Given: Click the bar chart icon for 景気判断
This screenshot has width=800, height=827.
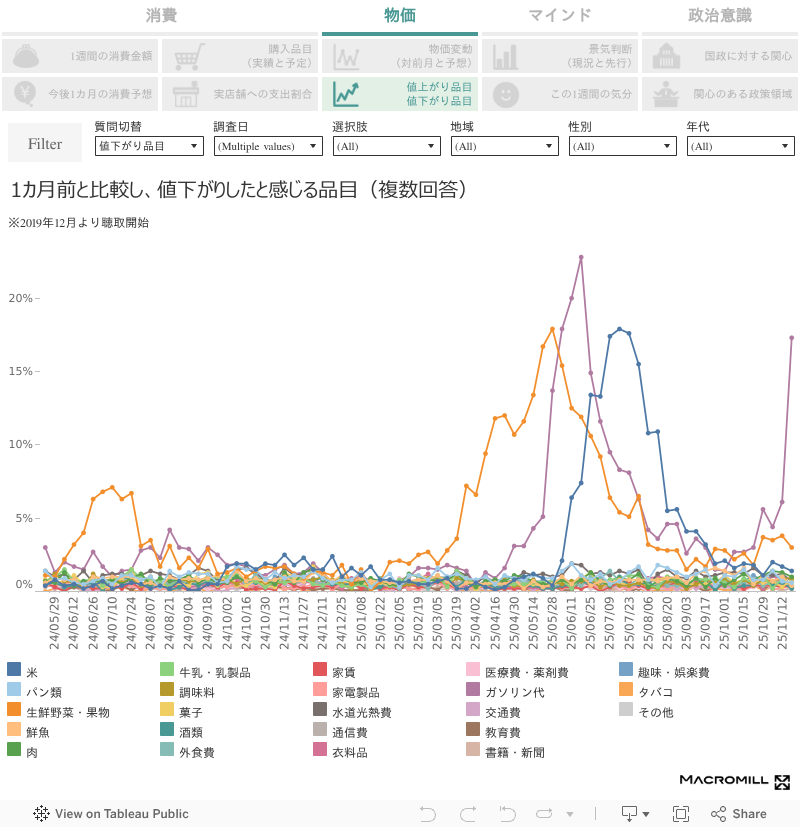Looking at the screenshot, I should point(505,57).
